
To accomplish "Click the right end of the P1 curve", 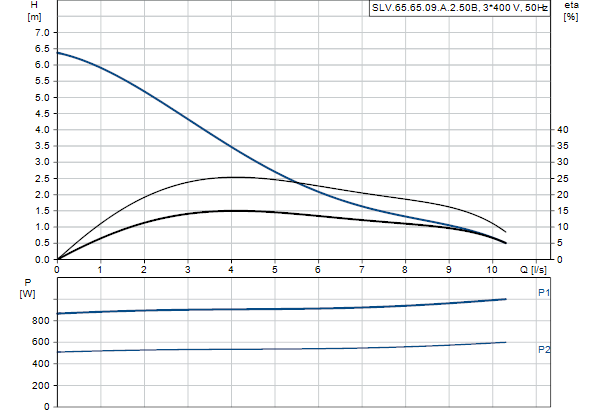I will [505, 299].
